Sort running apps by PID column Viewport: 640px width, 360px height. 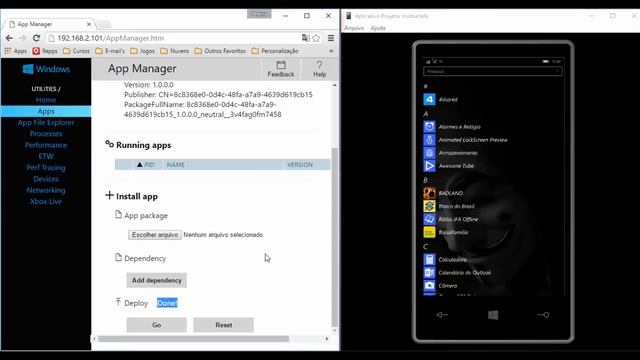point(146,164)
